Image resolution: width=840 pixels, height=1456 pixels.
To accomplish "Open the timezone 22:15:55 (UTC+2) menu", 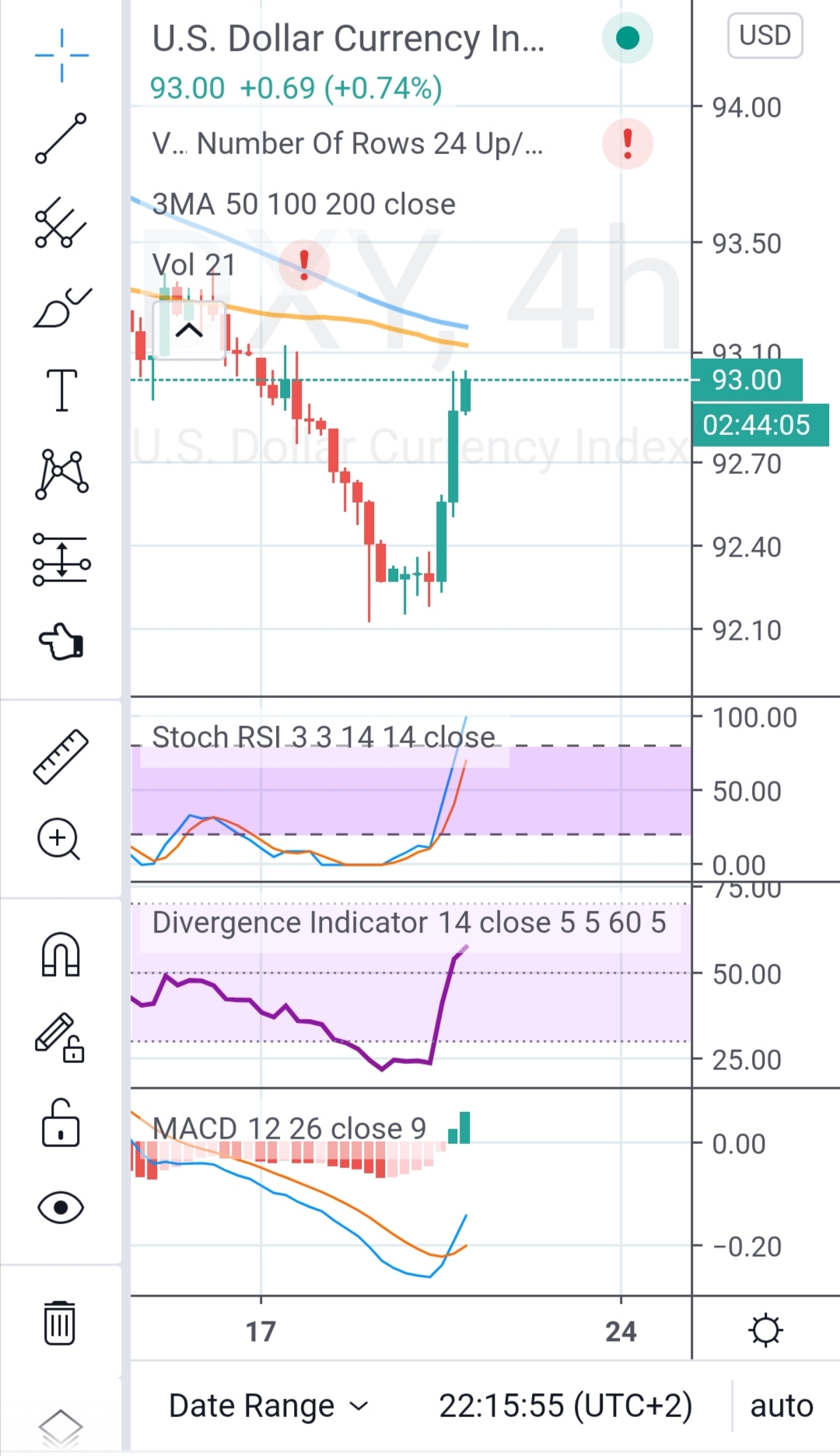I will (x=565, y=1406).
